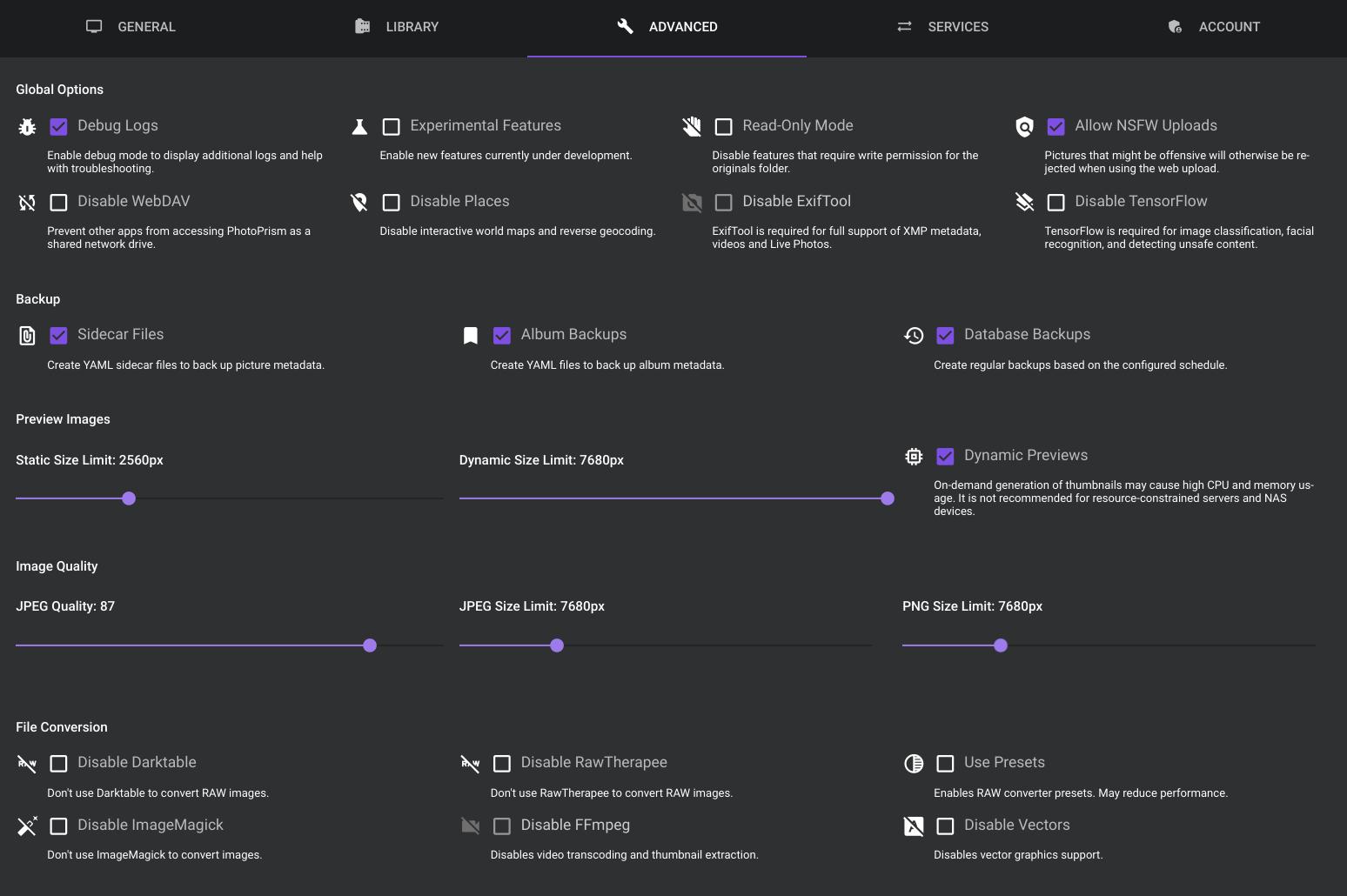Open the General settings tab
This screenshot has height=896, width=1347.
131,27
